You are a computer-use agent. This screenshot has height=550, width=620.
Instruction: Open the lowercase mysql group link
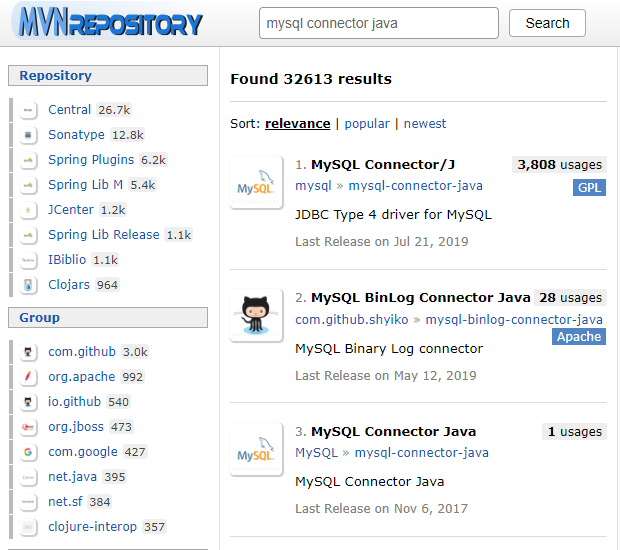pyautogui.click(x=313, y=185)
